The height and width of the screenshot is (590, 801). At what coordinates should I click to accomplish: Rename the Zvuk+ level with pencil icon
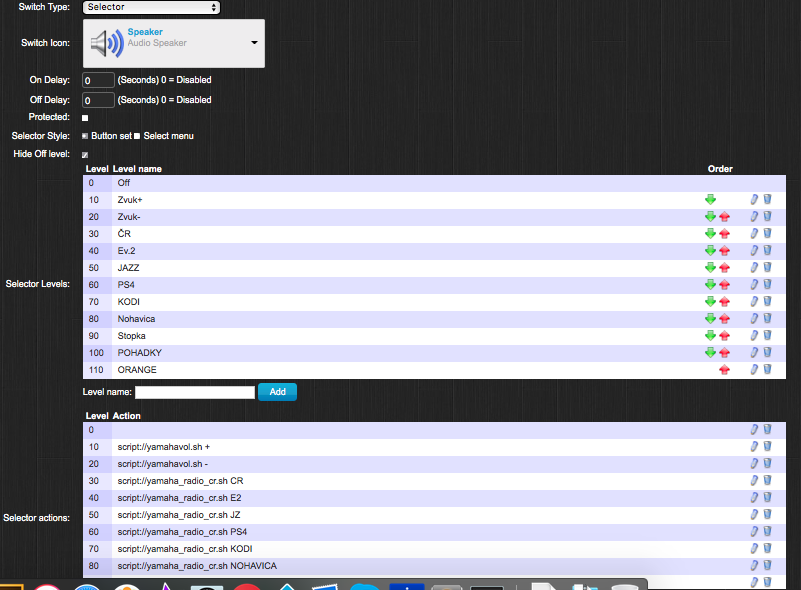(x=754, y=200)
